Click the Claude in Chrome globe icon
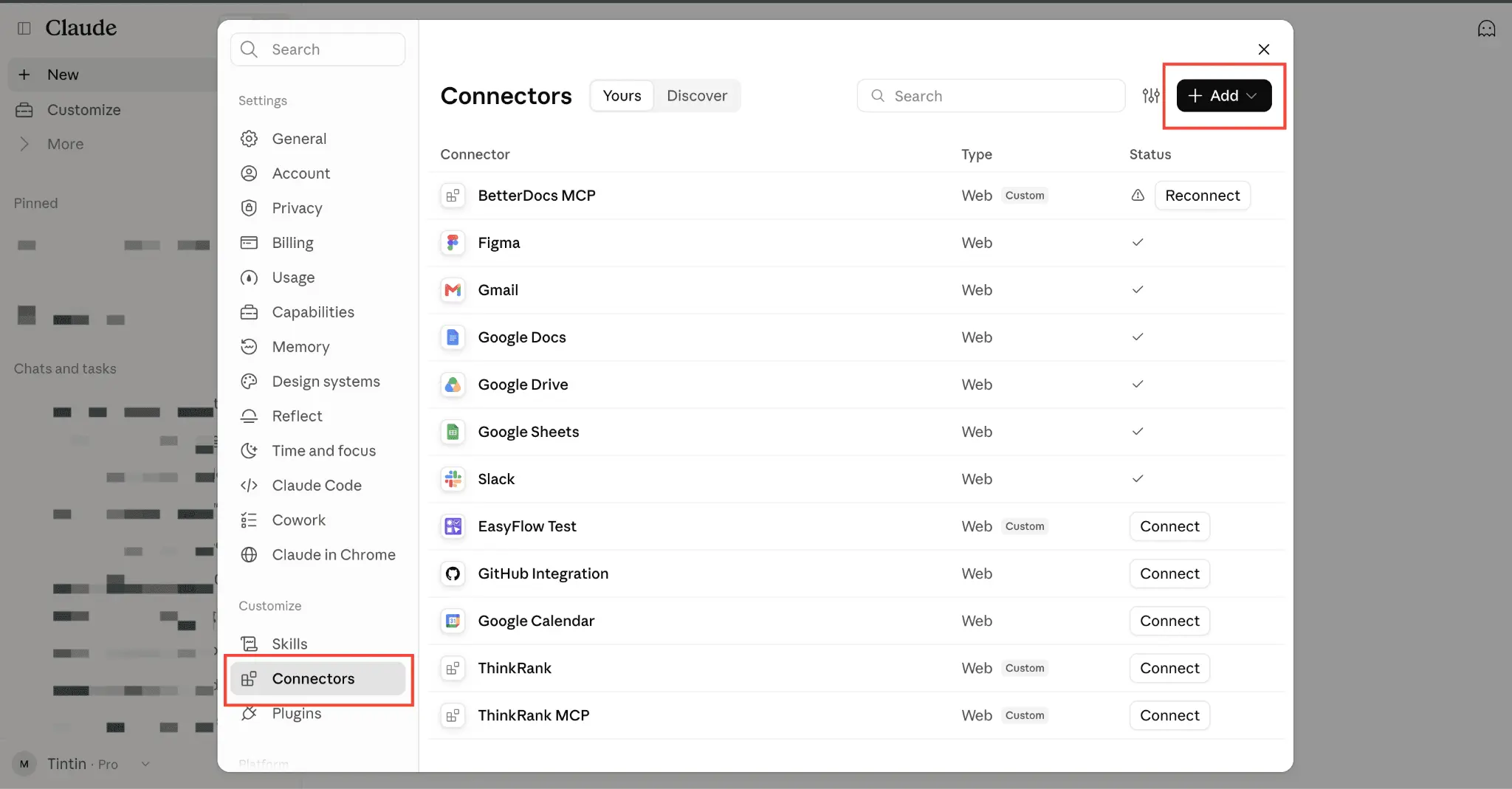 (250, 555)
